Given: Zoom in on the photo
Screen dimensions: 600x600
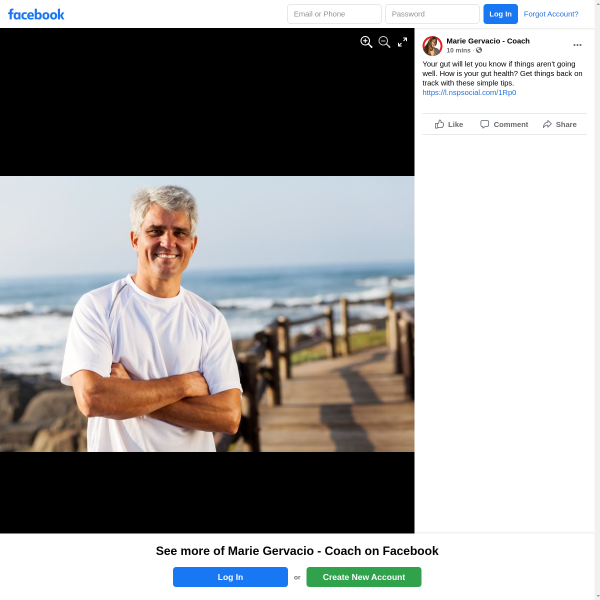Looking at the screenshot, I should (x=366, y=42).
